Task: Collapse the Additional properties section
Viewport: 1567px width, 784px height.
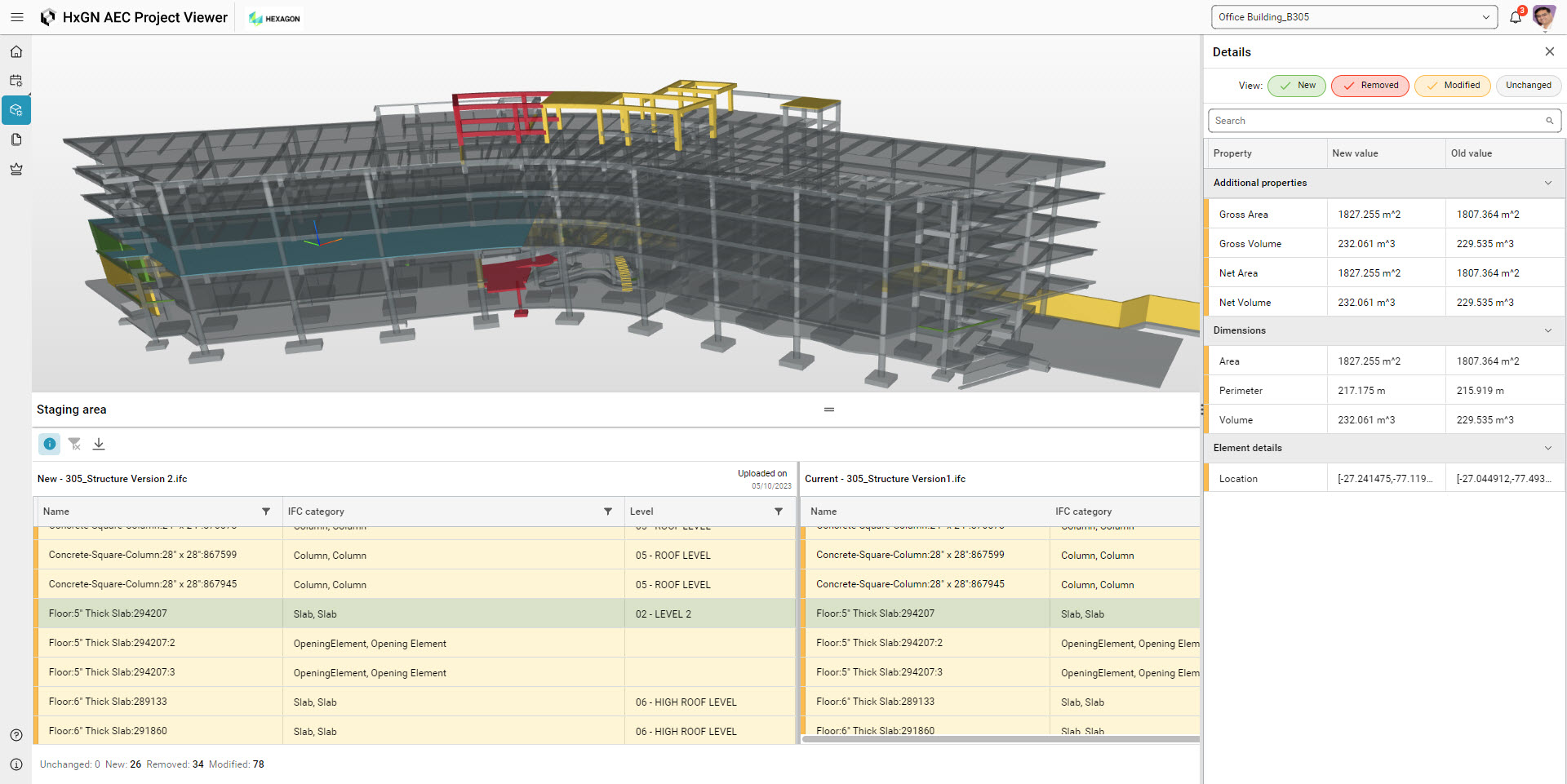Action: coord(1547,183)
